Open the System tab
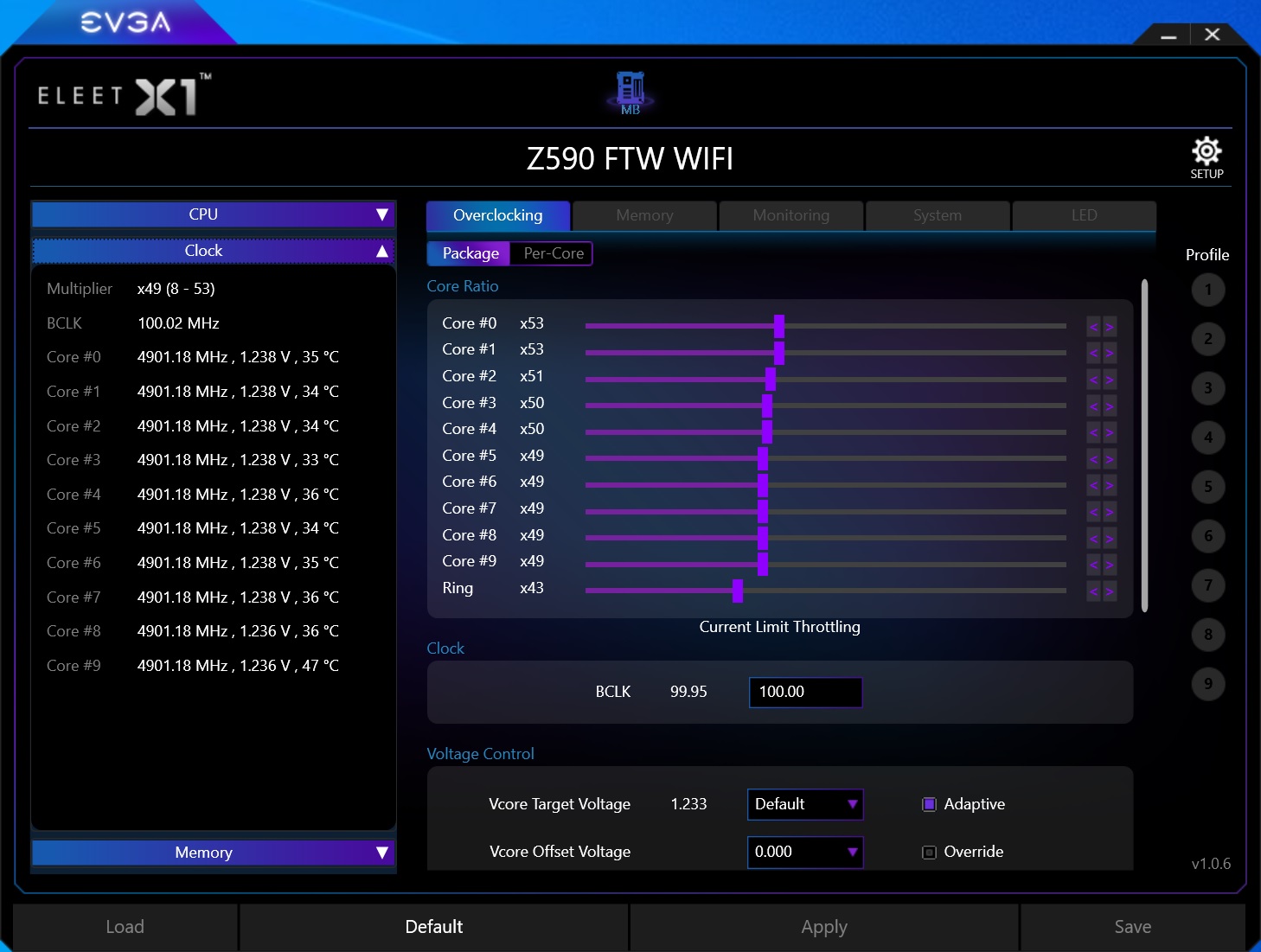The height and width of the screenshot is (952, 1261). (x=938, y=215)
